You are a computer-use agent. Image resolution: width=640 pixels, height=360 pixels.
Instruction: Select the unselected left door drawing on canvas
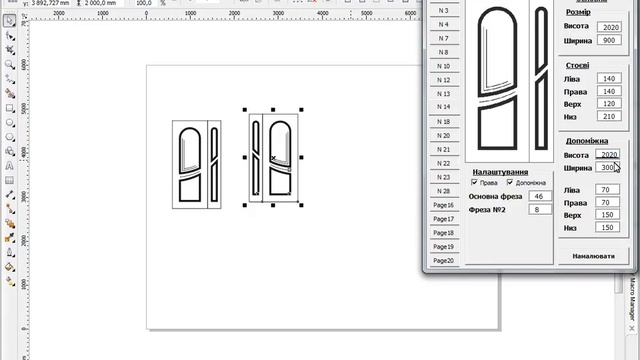(x=197, y=164)
